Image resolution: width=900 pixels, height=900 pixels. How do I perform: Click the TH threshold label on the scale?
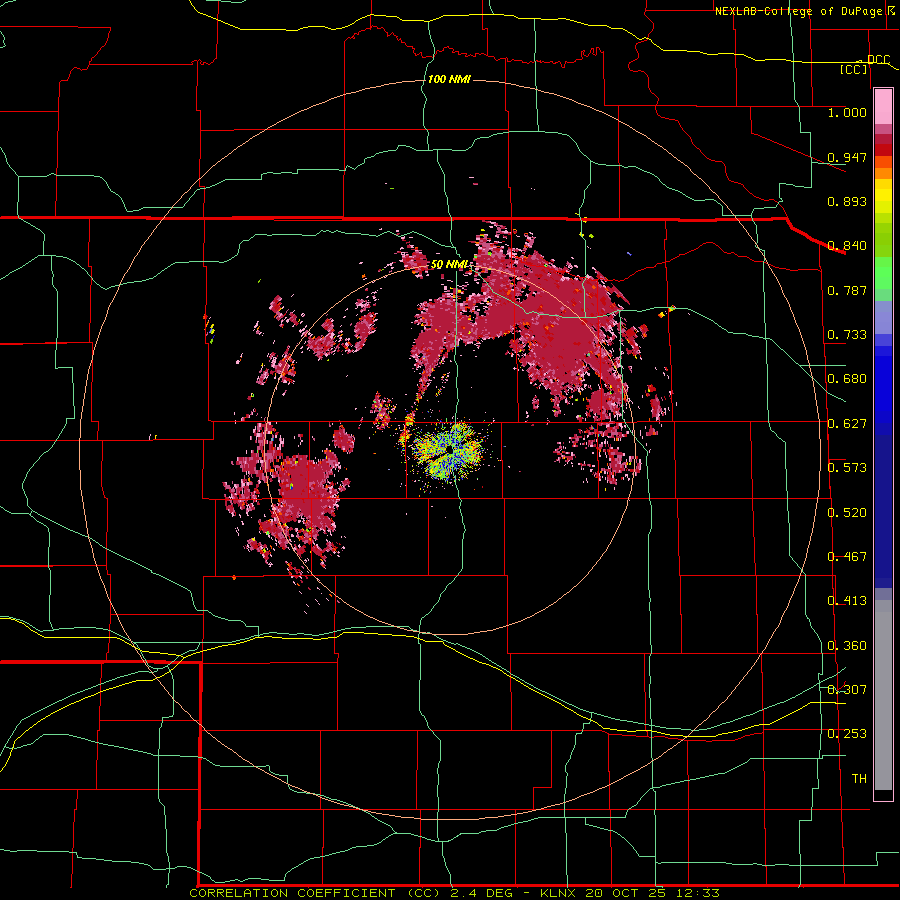859,779
